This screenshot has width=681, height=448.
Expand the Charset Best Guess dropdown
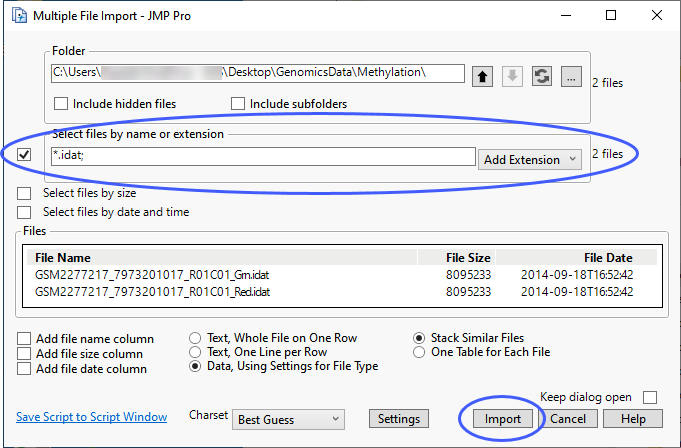click(289, 419)
